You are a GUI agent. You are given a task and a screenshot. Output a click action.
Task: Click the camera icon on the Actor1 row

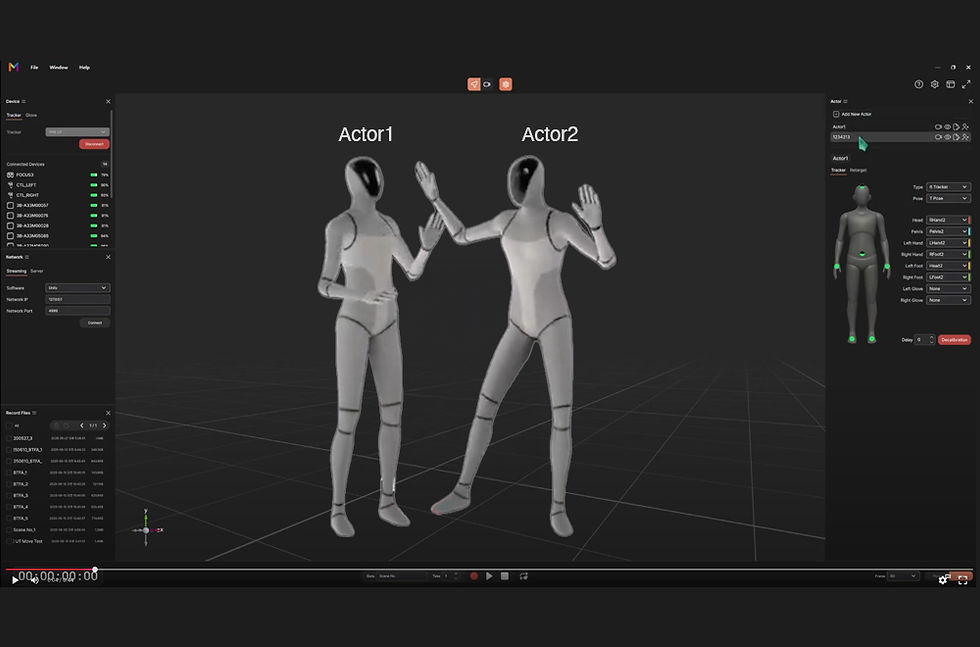[938, 127]
